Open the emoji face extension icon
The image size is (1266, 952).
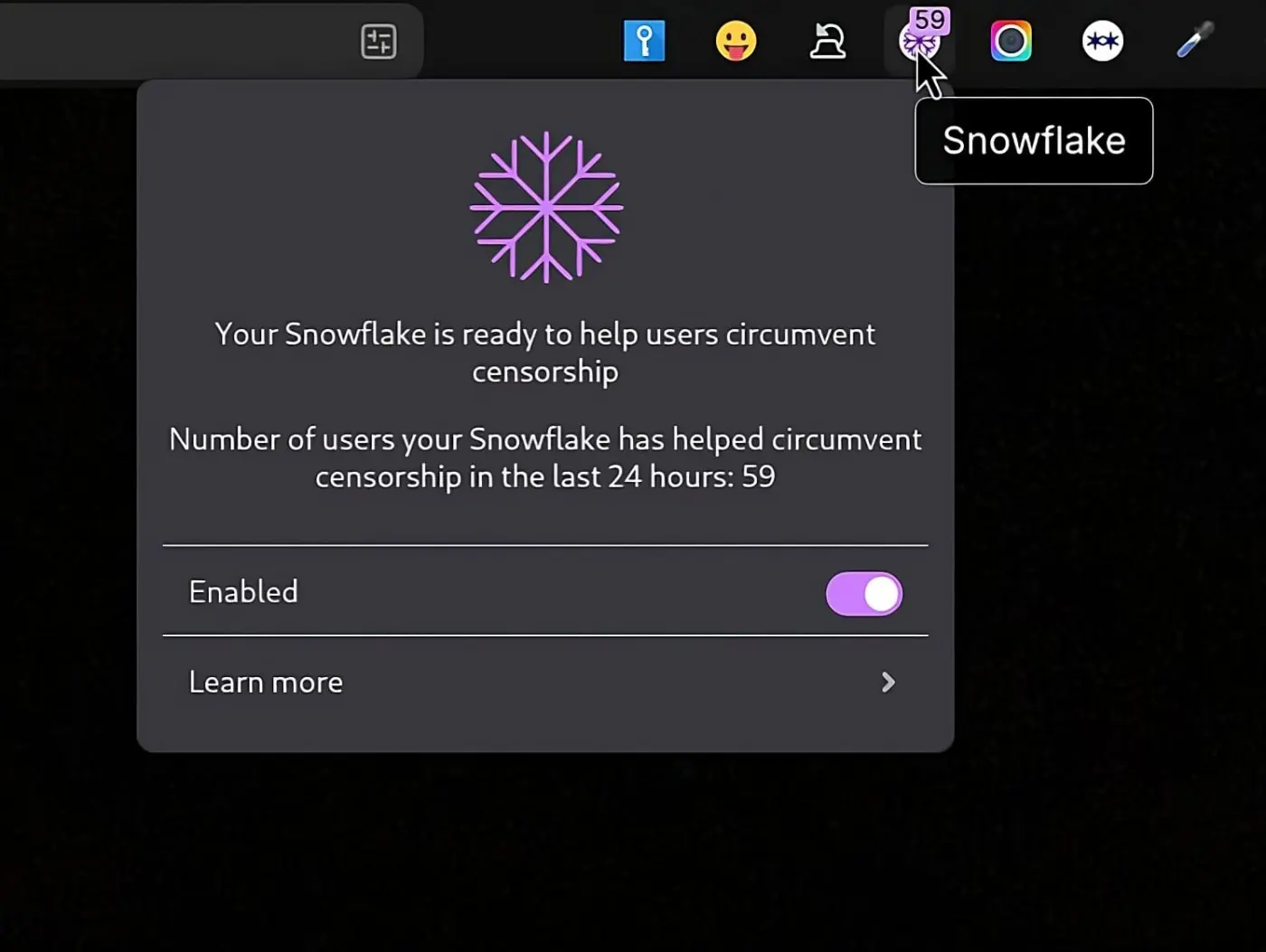coord(736,41)
